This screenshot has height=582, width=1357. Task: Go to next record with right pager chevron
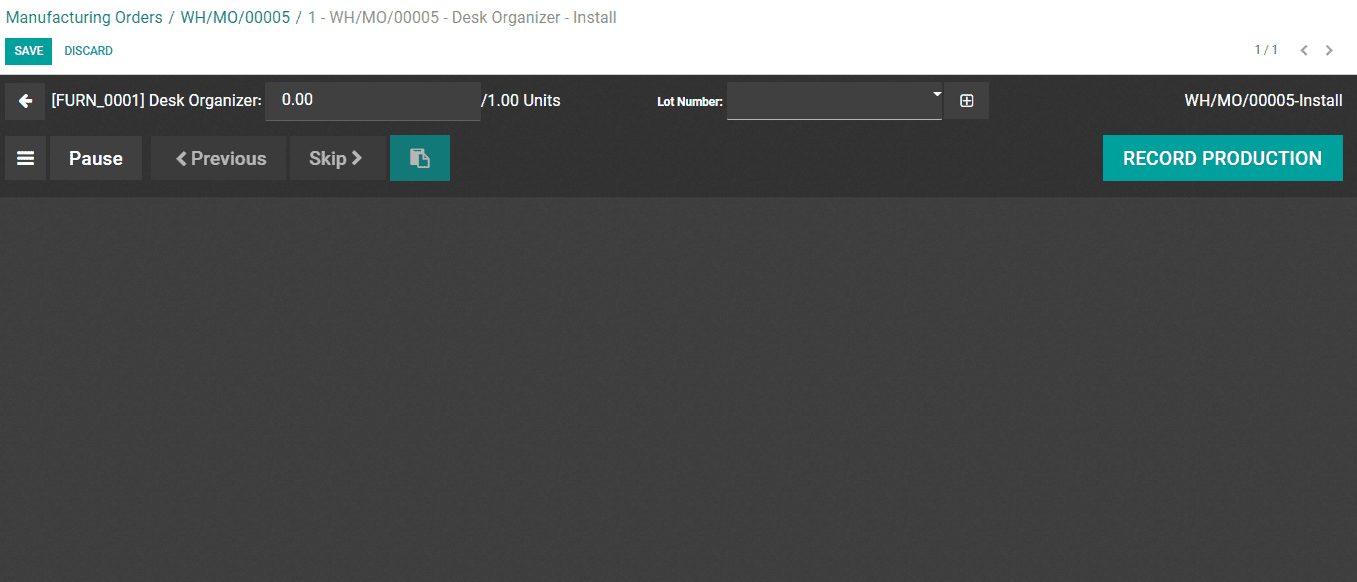click(1329, 49)
